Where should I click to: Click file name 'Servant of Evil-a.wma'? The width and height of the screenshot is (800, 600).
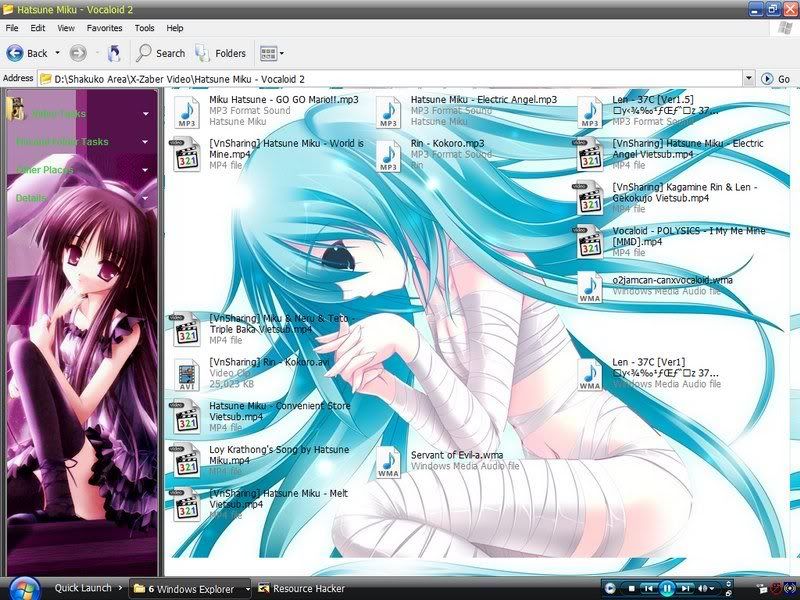point(457,455)
